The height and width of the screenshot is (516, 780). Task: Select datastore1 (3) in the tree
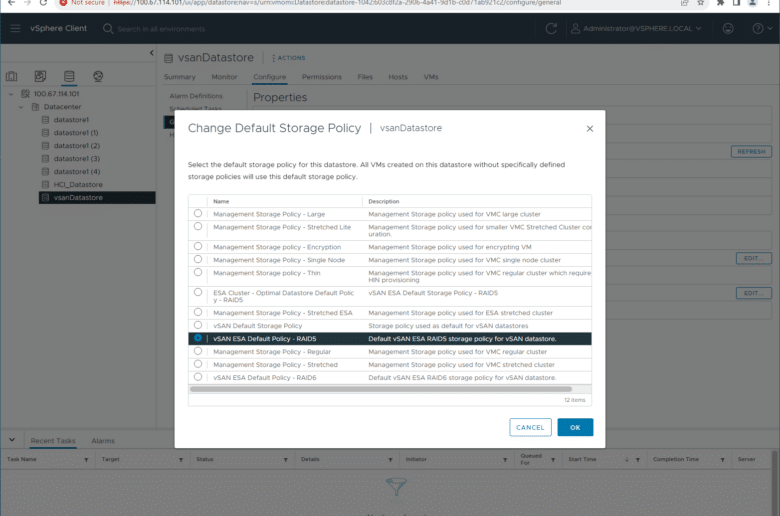[x=77, y=158]
